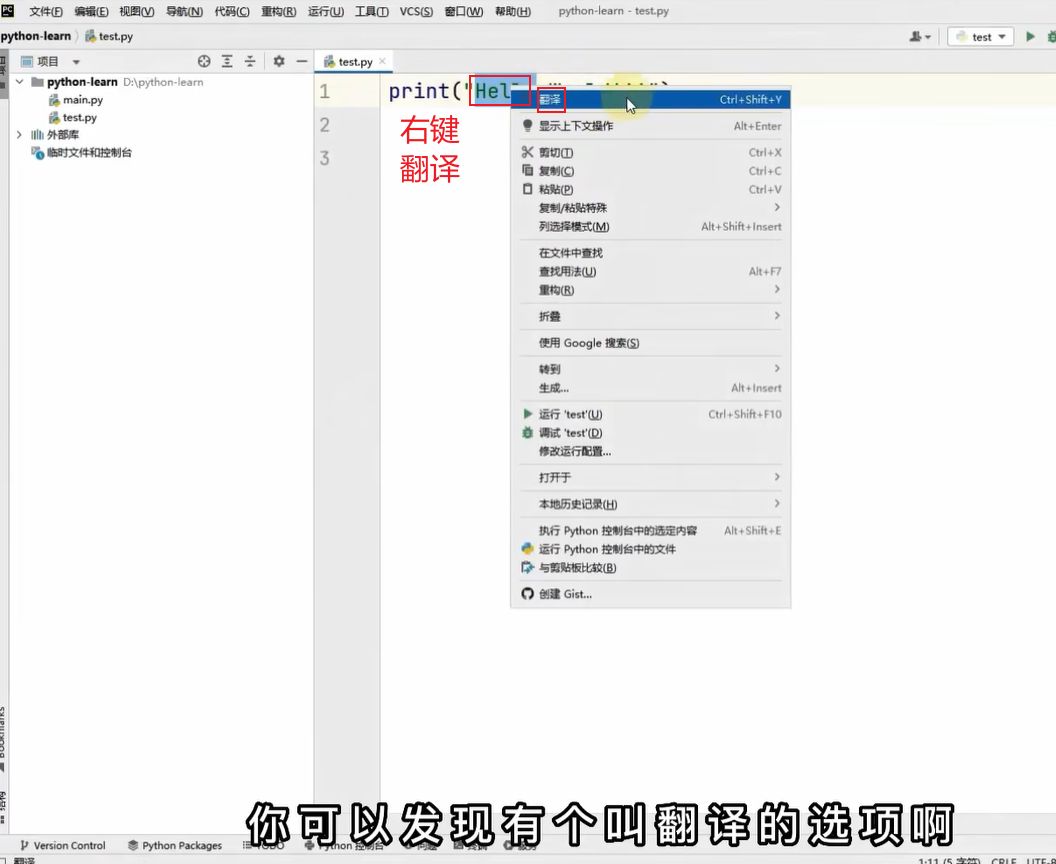Open the test run configuration dropdown
This screenshot has height=864, width=1056.
(x=980, y=37)
